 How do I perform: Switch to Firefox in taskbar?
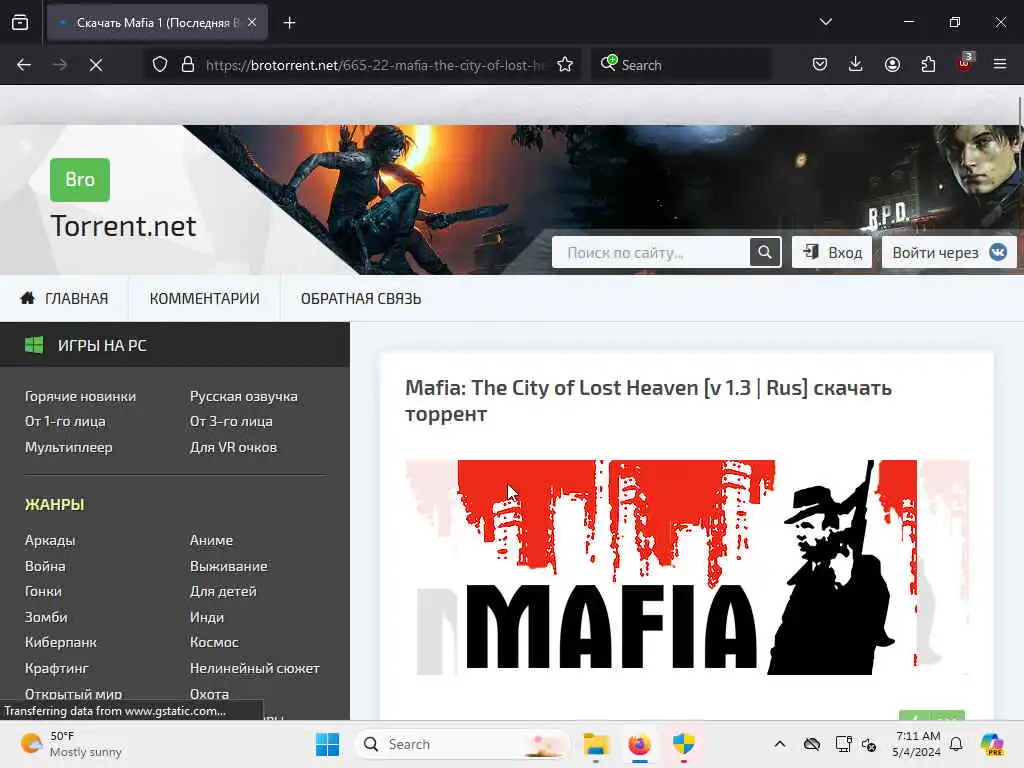tap(639, 744)
